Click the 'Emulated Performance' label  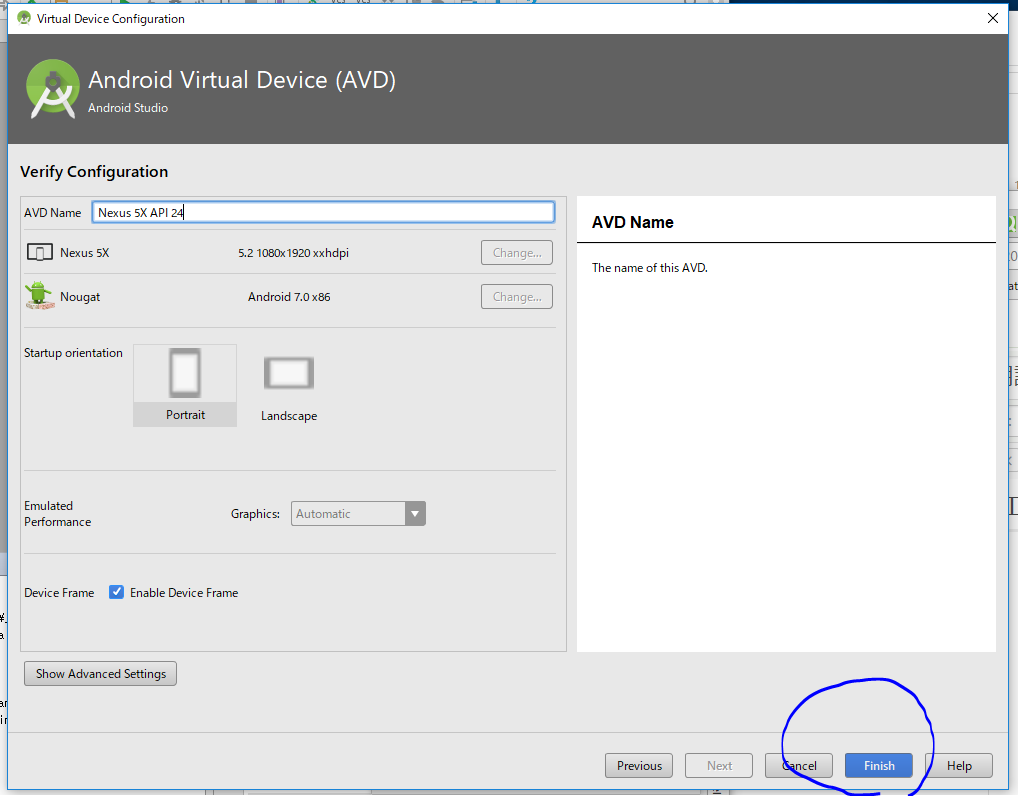[x=58, y=514]
